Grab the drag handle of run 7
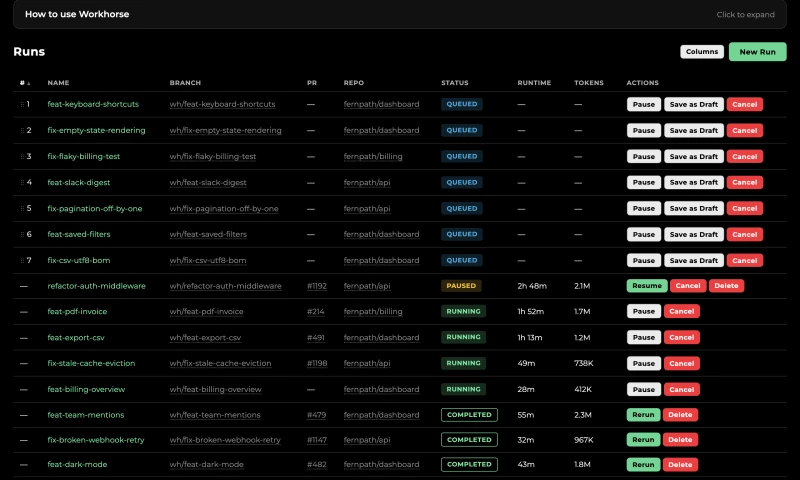This screenshot has width=800, height=480. (22, 260)
